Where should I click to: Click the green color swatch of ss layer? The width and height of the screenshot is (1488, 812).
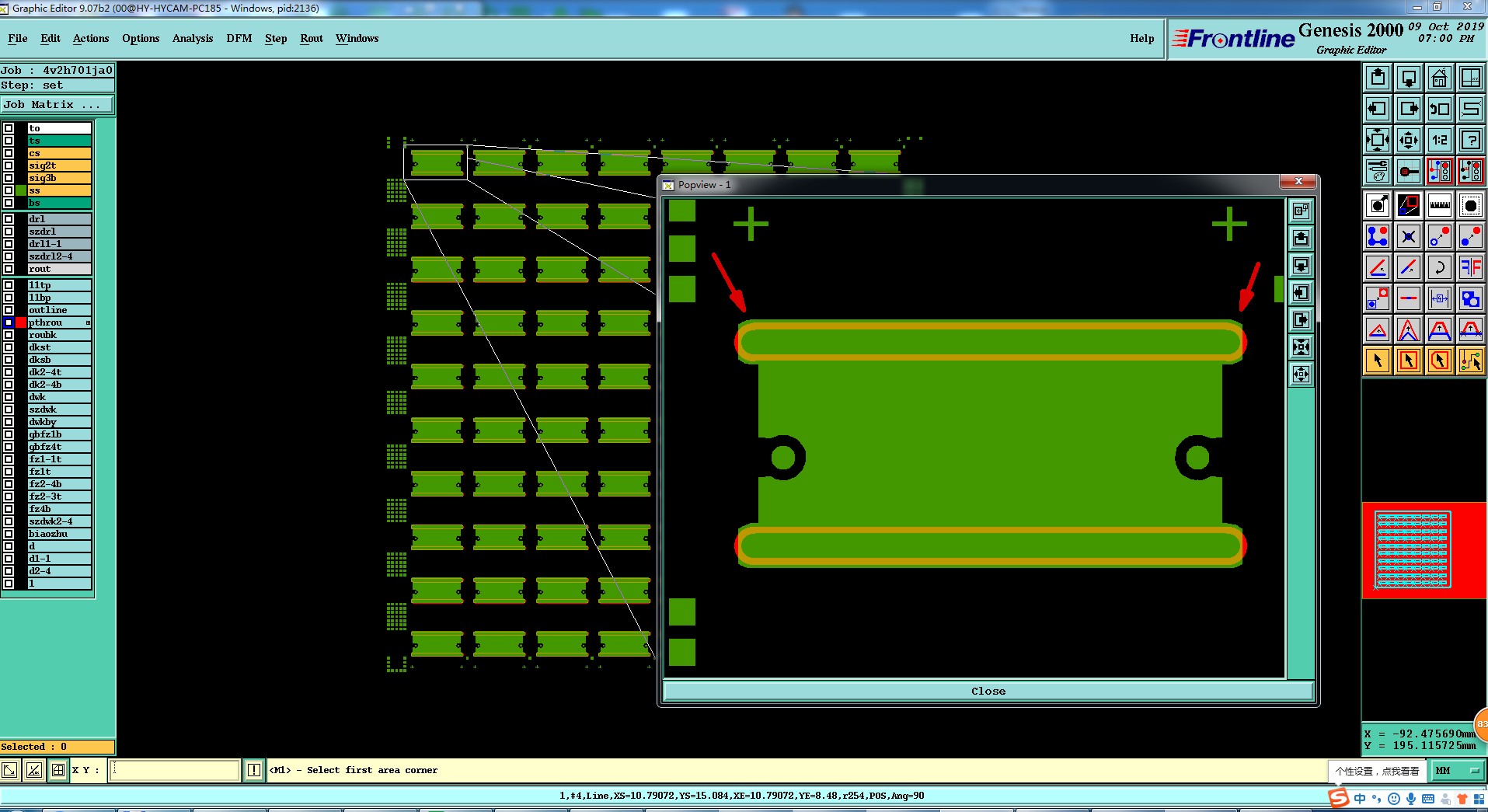[x=21, y=190]
